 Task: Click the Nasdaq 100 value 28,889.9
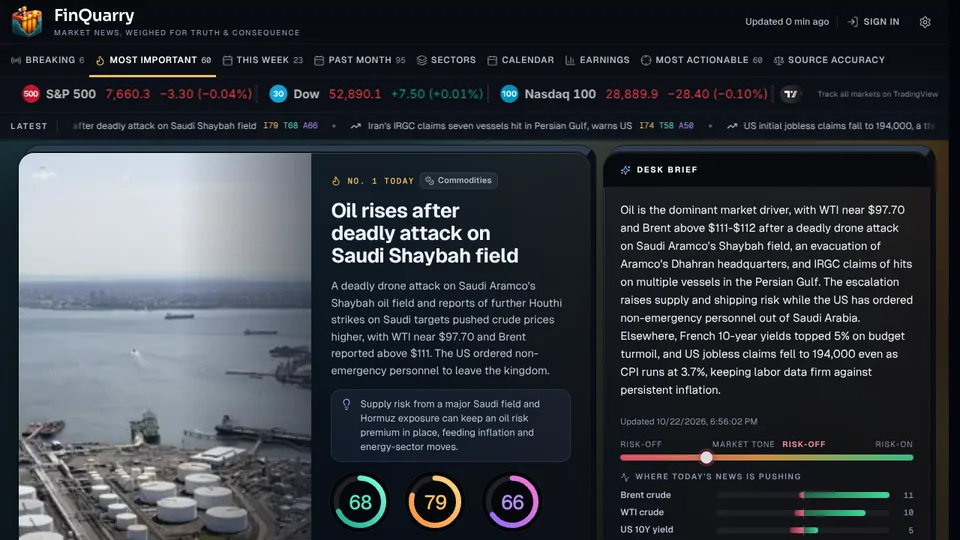click(632, 94)
